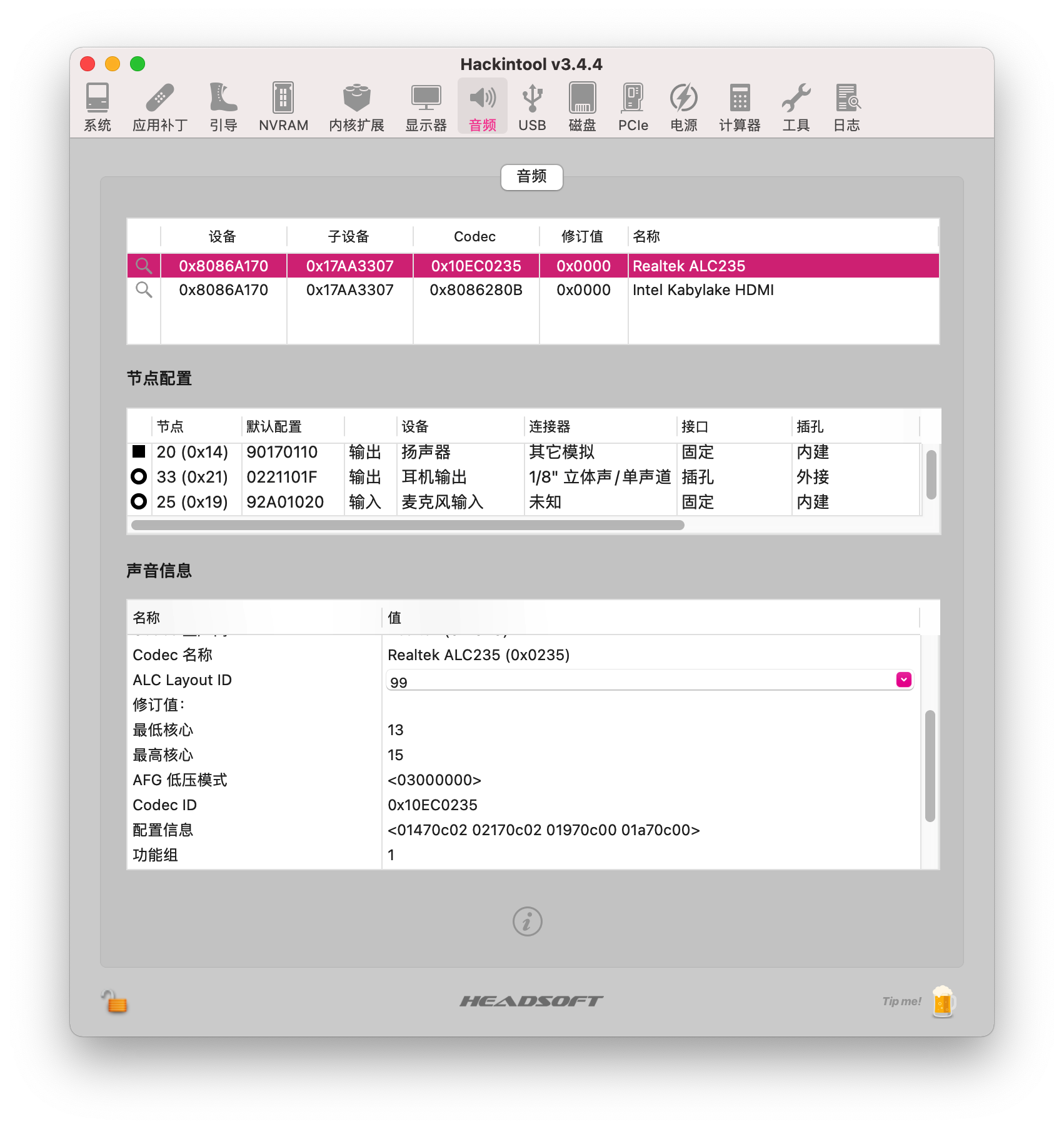This screenshot has width=1064, height=1129.
Task: Click the ALC Layout ID field showing 99
Action: [650, 680]
